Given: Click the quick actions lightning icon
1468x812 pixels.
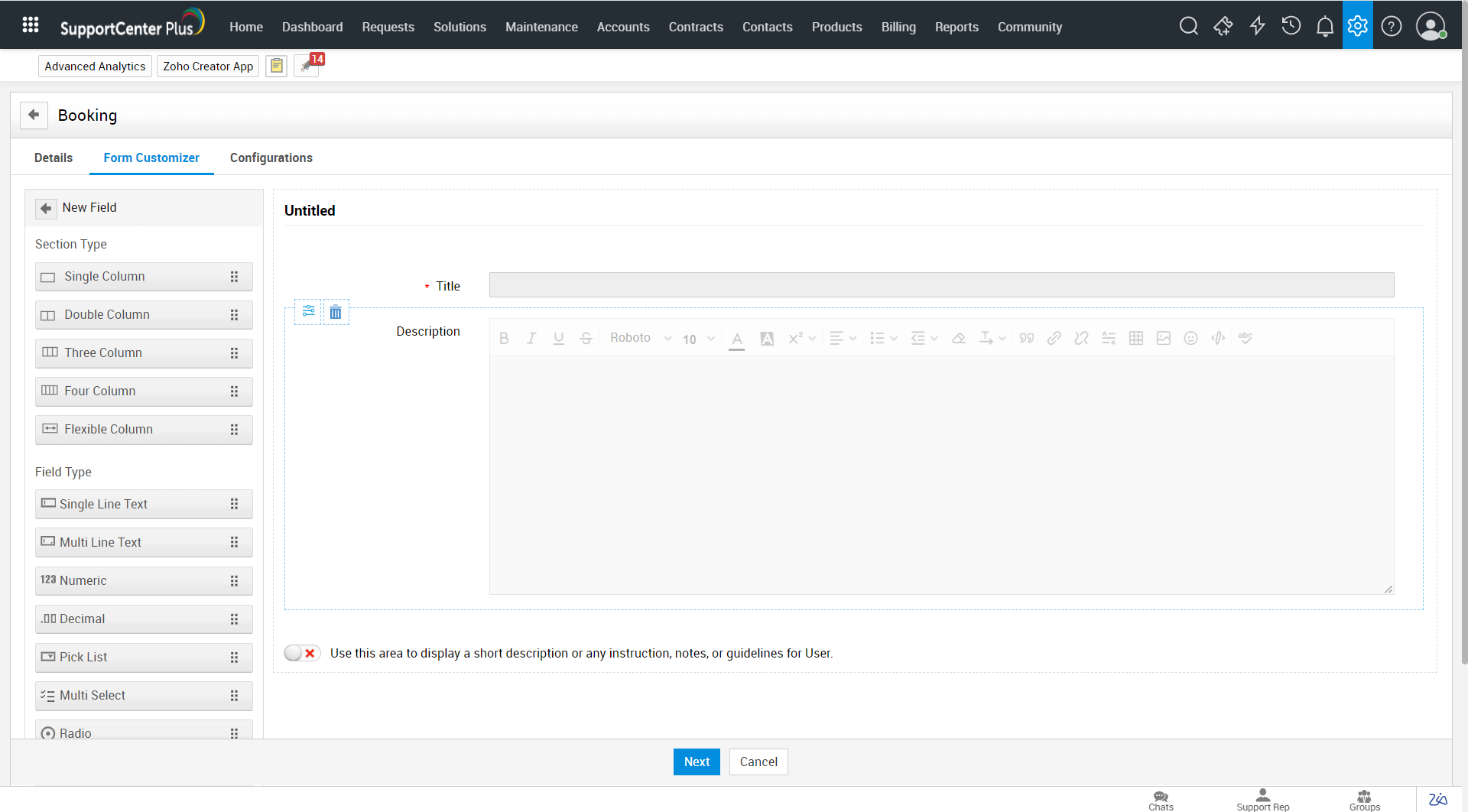Looking at the screenshot, I should click(x=1257, y=26).
